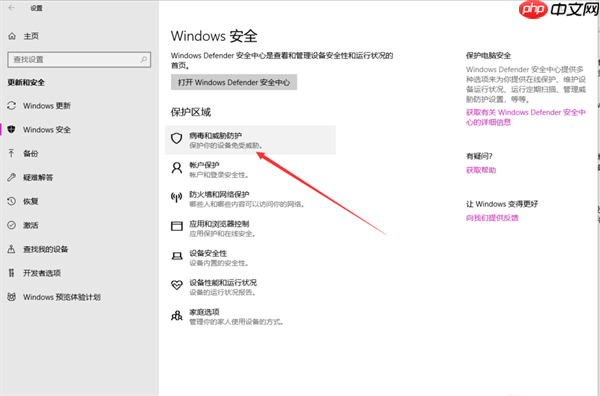The height and width of the screenshot is (396, 600).
Task: Click the heart icon for 设备性能和运行状况
Action: click(x=176, y=285)
